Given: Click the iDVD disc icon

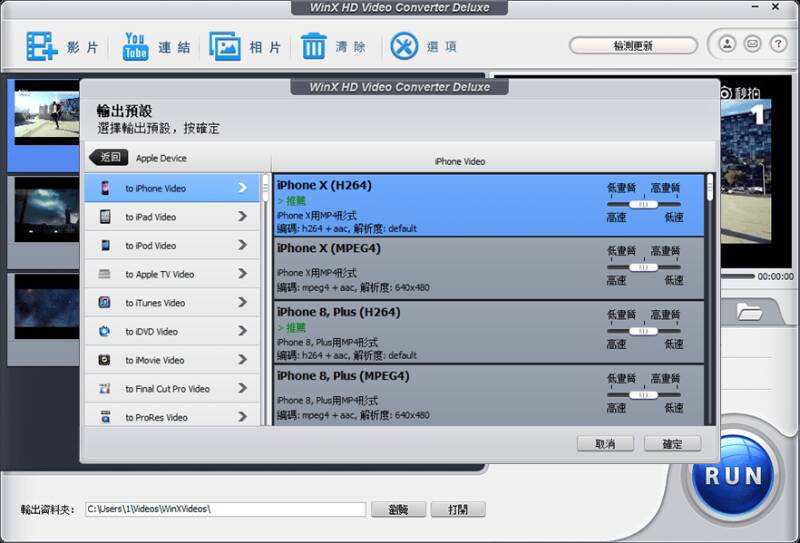Looking at the screenshot, I should pos(105,331).
